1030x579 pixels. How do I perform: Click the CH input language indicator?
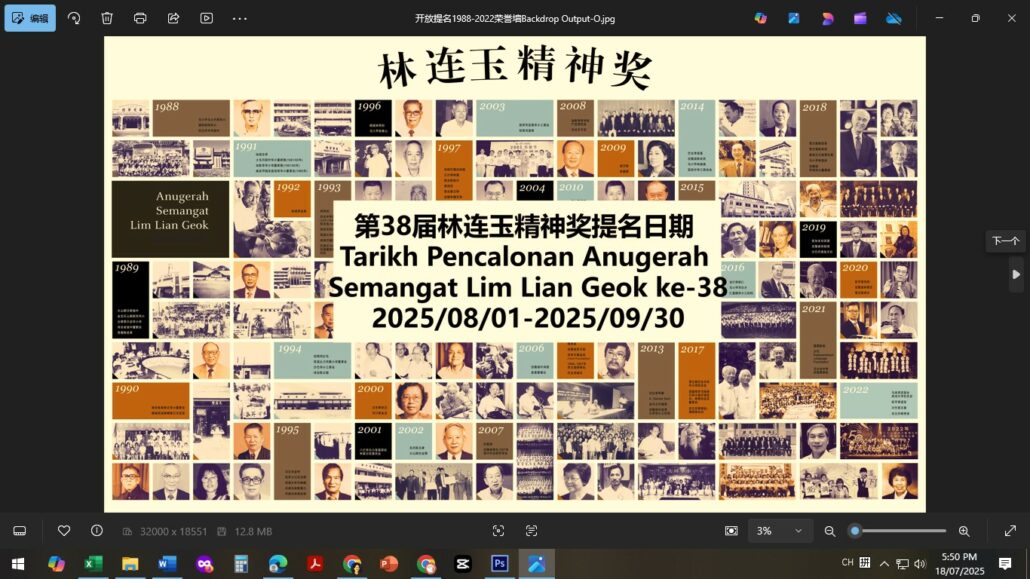[847, 563]
